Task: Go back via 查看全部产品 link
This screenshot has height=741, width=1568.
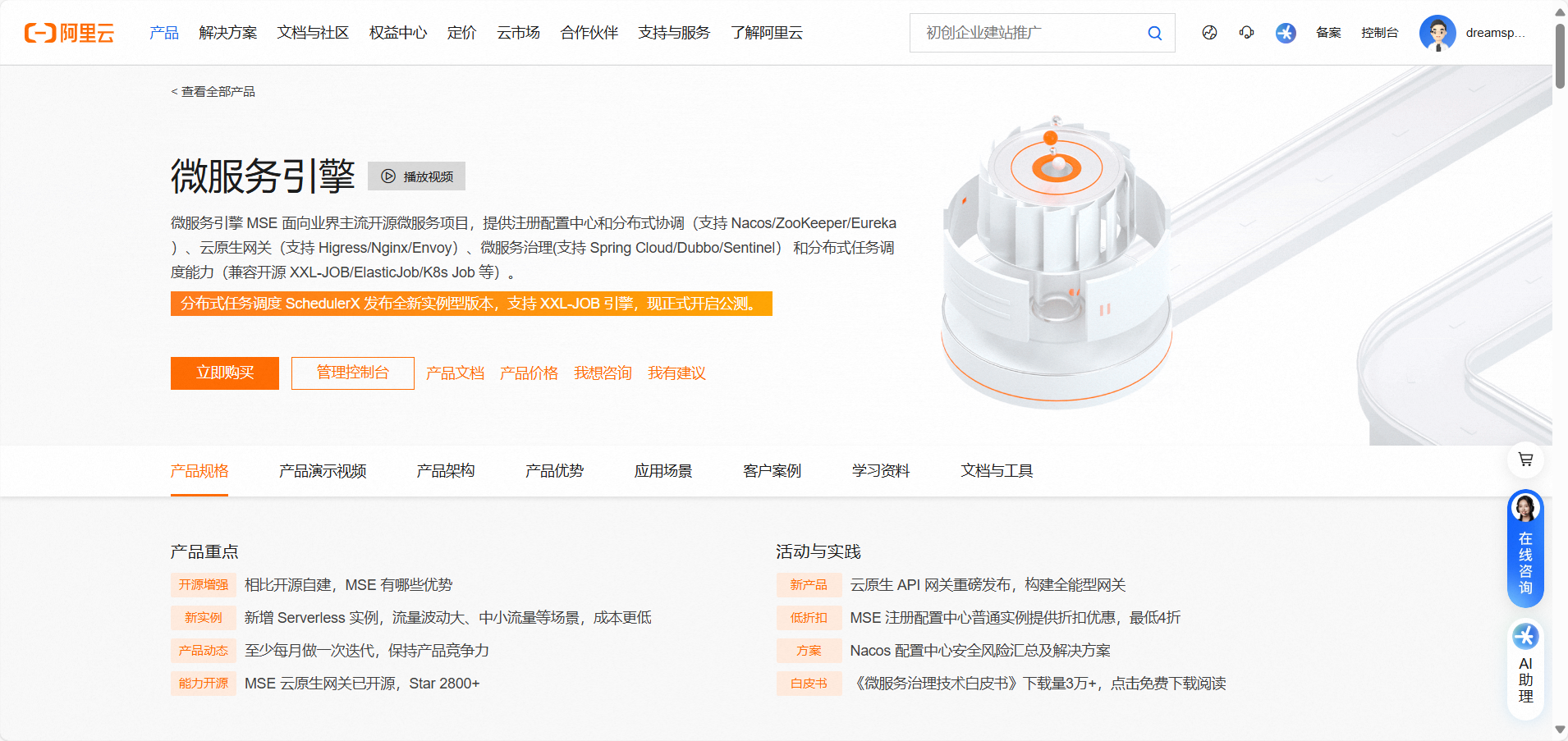Action: coord(213,92)
